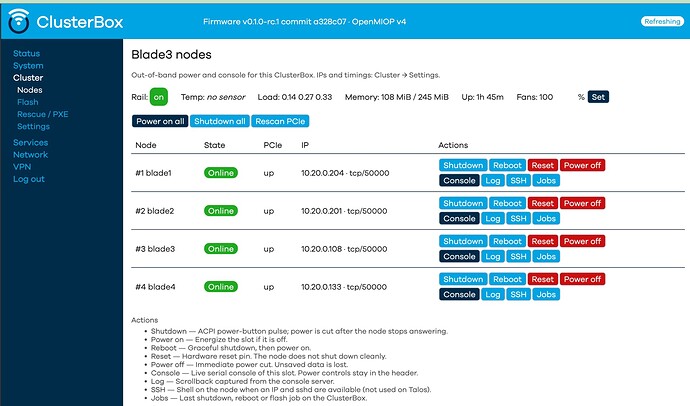
Task: Click the 'Blade3 nodes' heading
Action: (171, 55)
